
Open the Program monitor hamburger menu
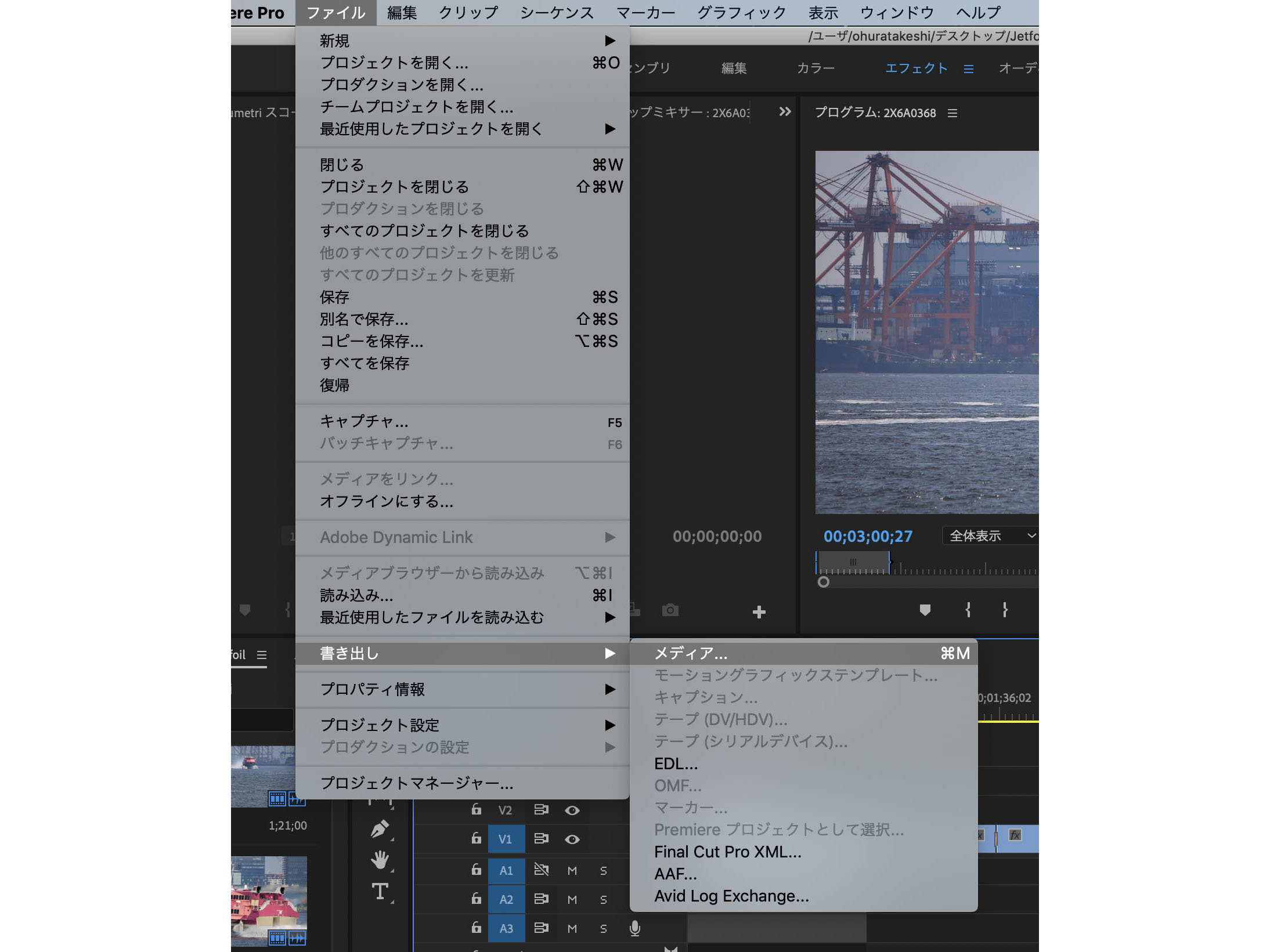(x=954, y=113)
